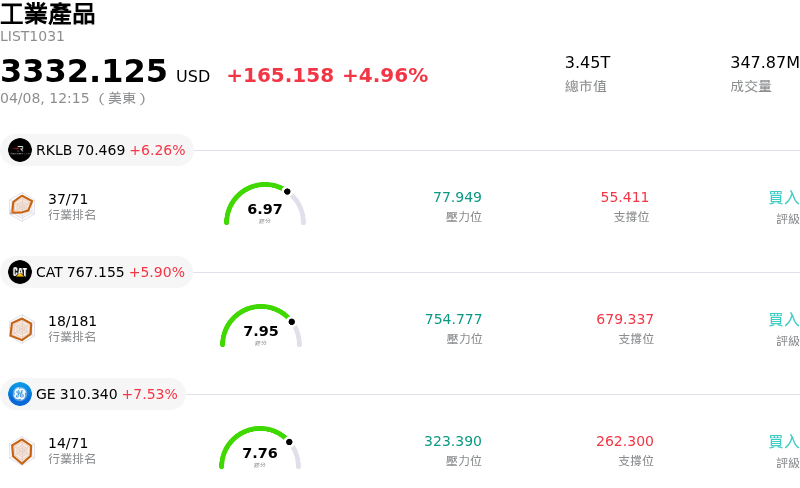Open GE 買入 rating link
Image resolution: width=800 pixels, height=488 pixels.
click(x=784, y=442)
